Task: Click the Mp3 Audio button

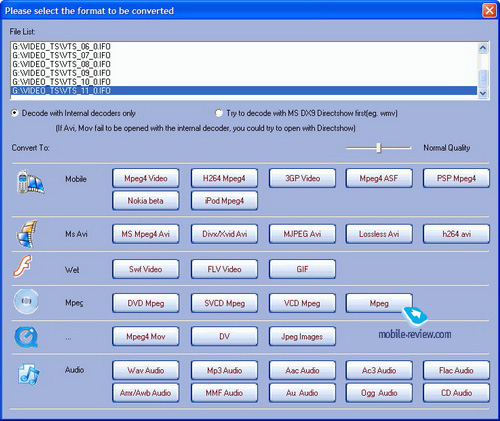Action: click(224, 370)
